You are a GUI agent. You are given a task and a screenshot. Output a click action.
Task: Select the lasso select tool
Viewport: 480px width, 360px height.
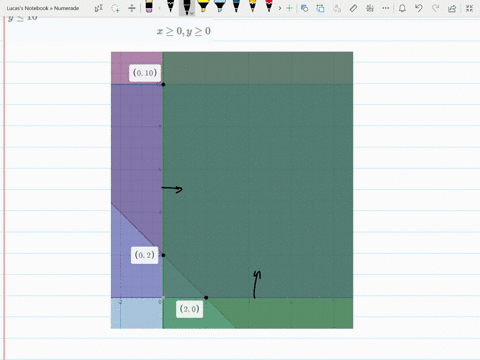[115, 8]
